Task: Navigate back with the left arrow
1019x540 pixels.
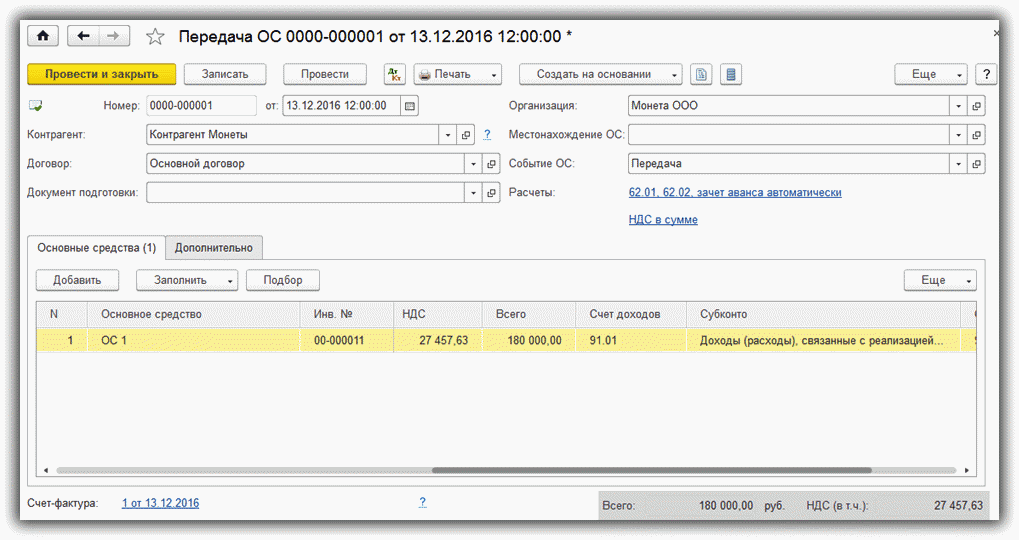Action: 83,36
